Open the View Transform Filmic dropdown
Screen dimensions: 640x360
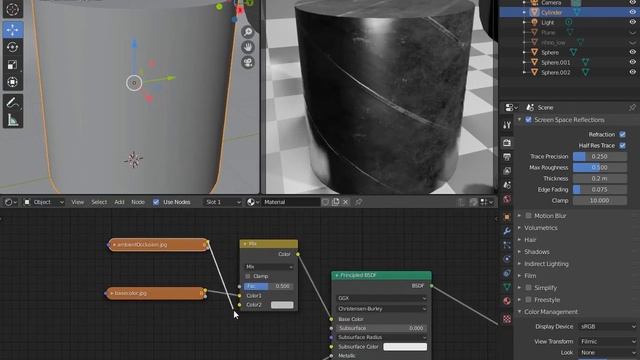(608, 341)
